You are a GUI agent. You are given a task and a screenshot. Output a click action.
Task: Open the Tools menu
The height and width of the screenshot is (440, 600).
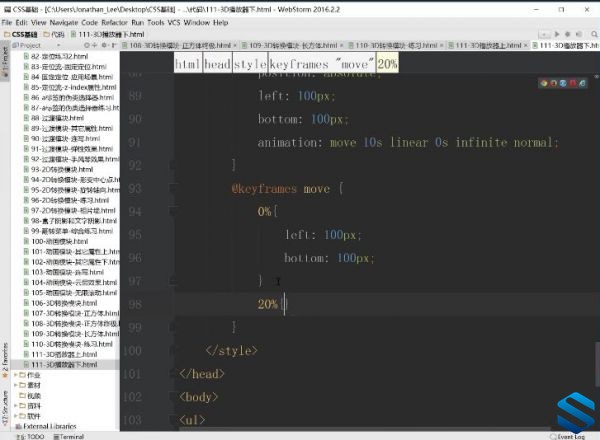click(x=156, y=23)
